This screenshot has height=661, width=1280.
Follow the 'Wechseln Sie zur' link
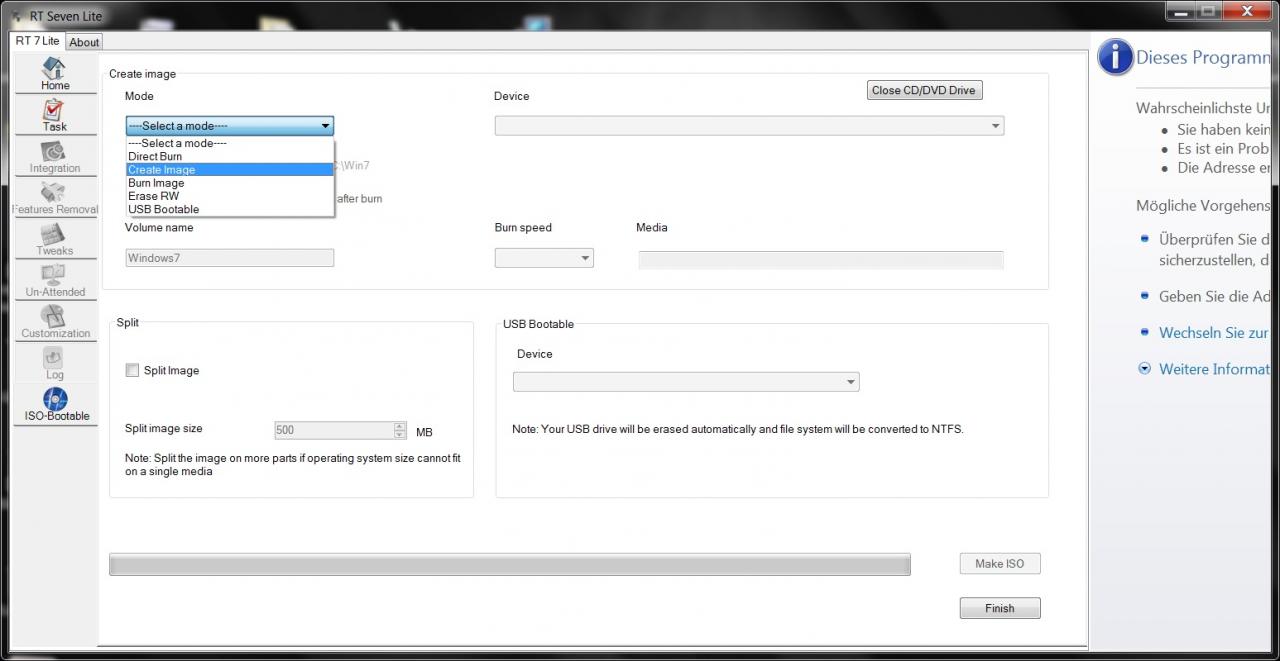coord(1213,333)
